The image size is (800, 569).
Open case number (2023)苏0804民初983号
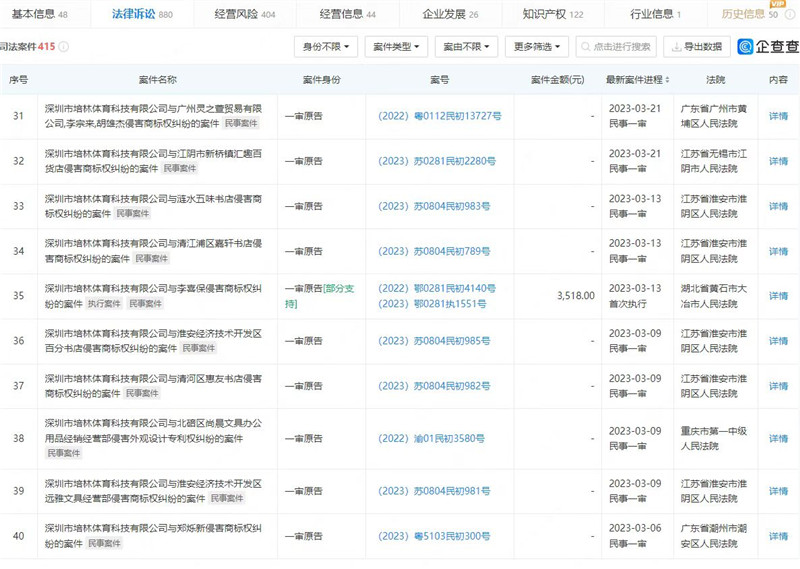(434, 206)
